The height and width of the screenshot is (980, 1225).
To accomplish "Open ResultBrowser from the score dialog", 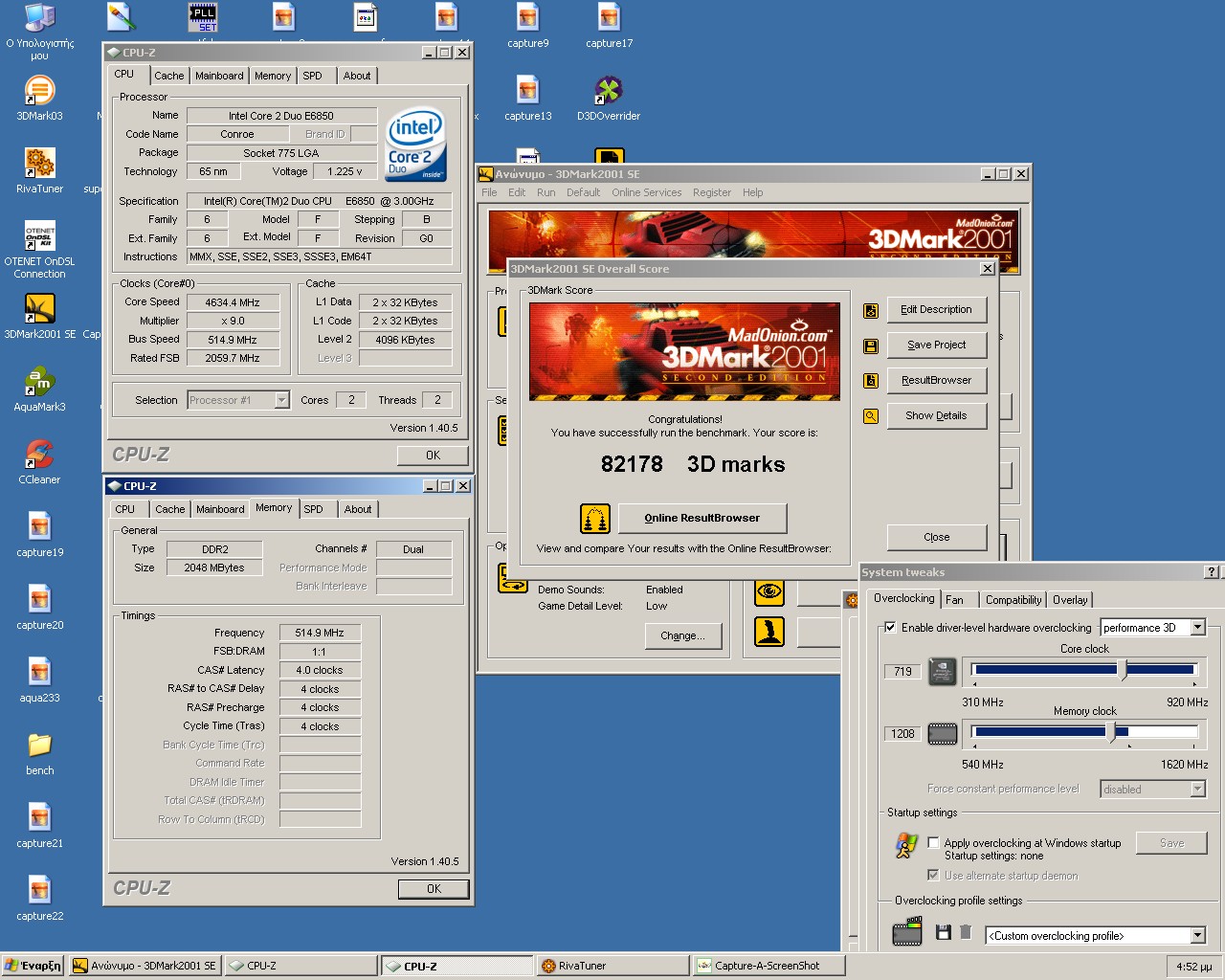I will 936,381.
